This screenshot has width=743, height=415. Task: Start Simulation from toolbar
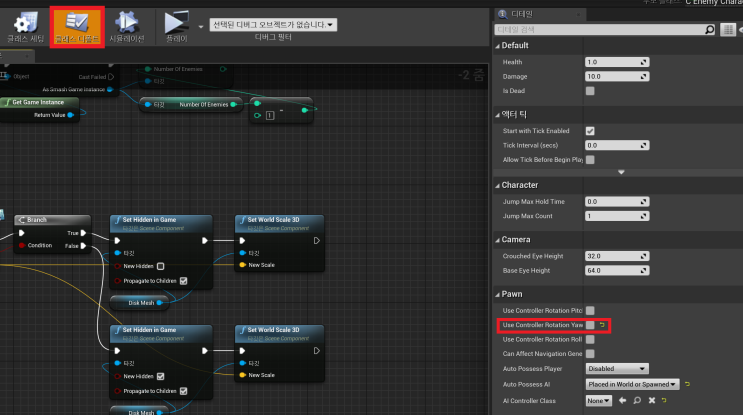[127, 27]
